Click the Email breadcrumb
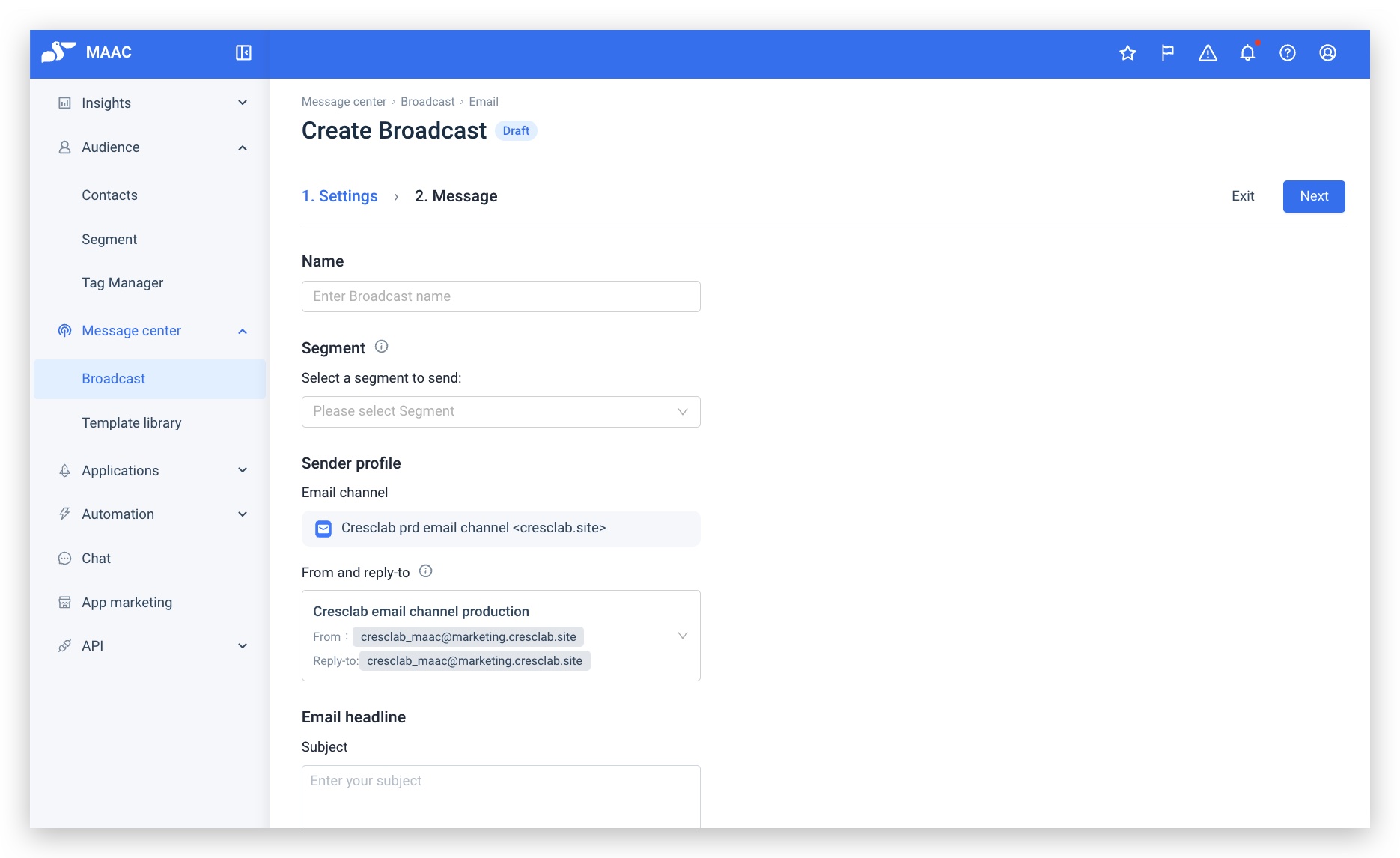This screenshot has width=1400, height=858. pos(484,102)
